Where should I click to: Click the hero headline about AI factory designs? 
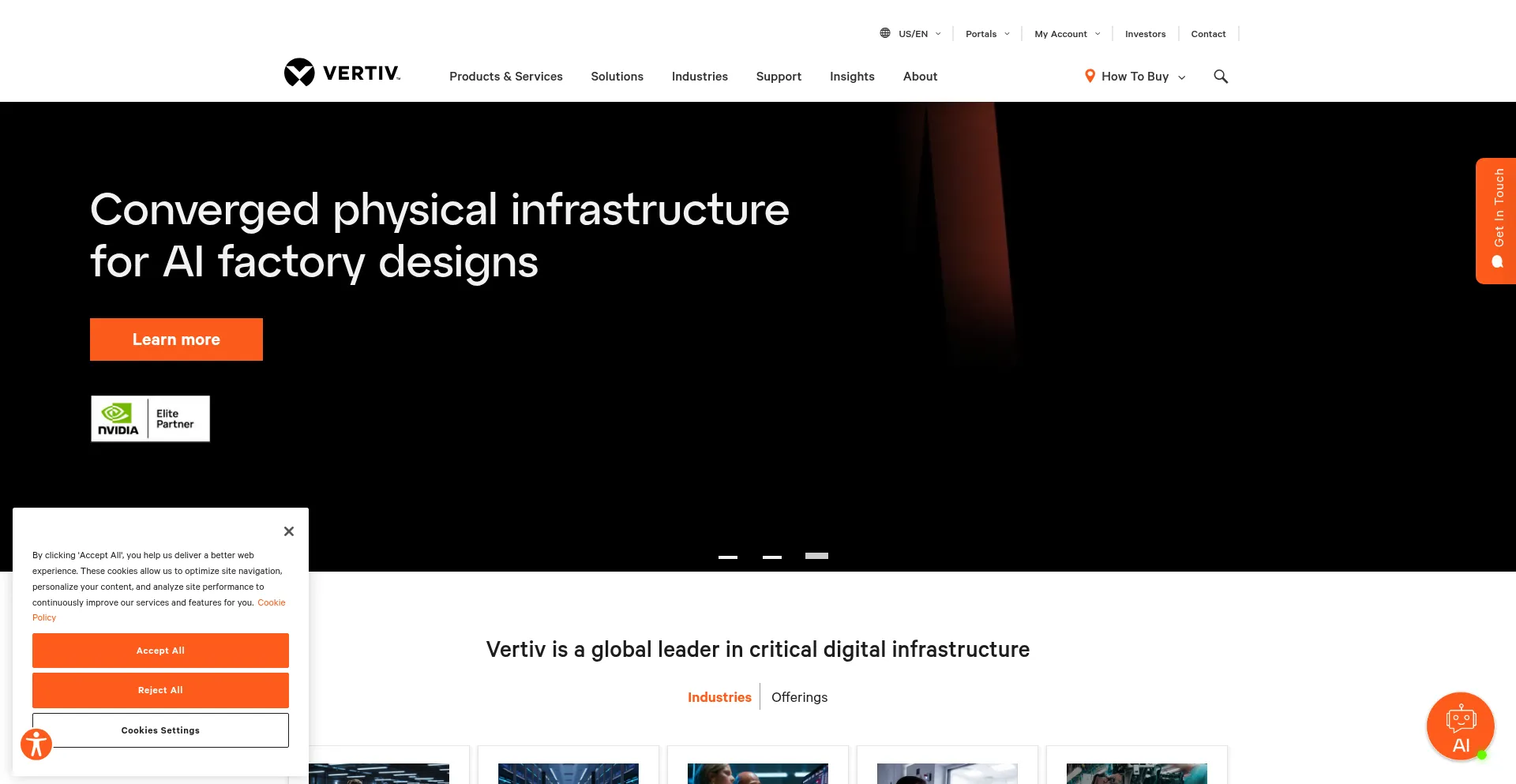440,235
